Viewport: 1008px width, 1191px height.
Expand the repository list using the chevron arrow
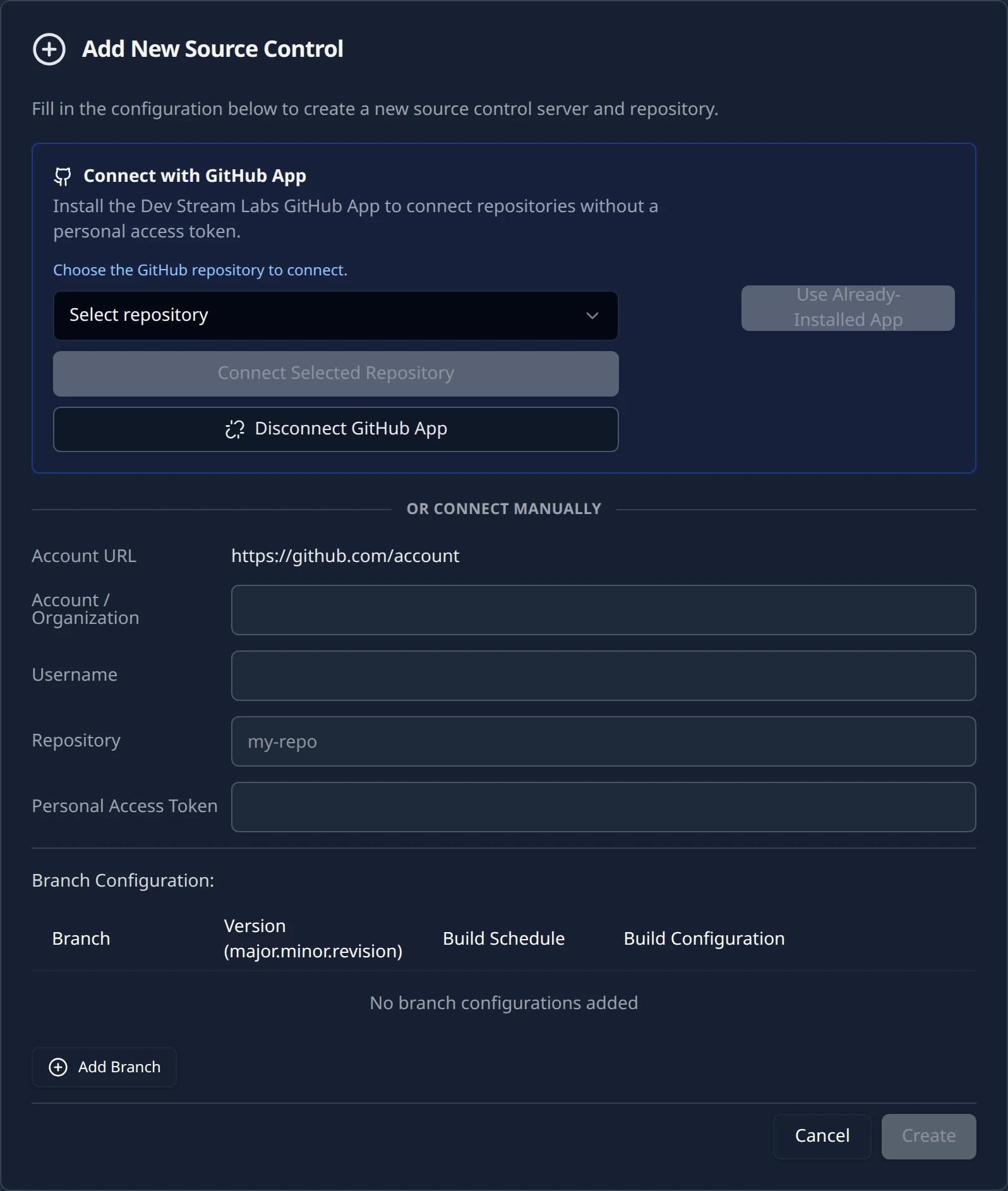(592, 315)
